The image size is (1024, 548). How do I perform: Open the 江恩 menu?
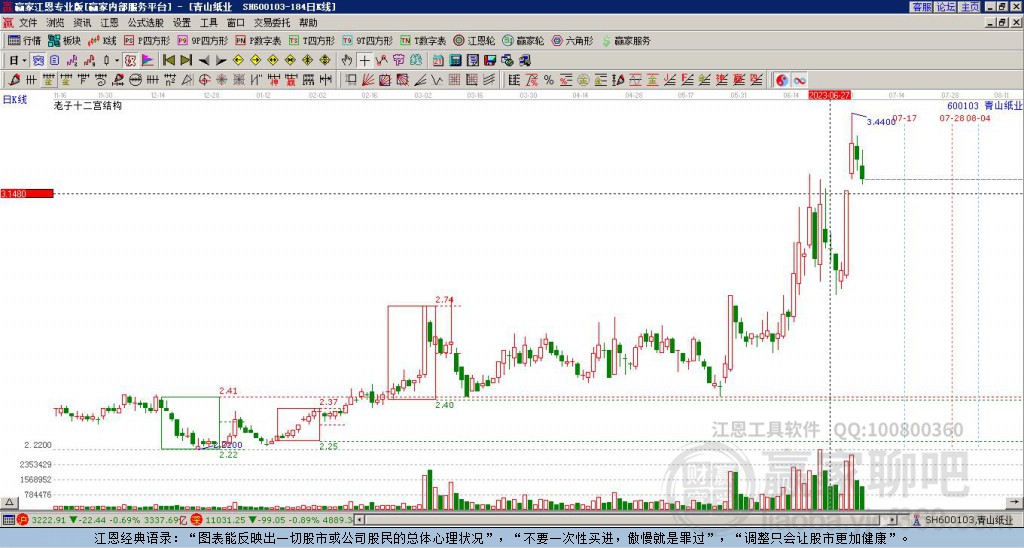click(110, 23)
